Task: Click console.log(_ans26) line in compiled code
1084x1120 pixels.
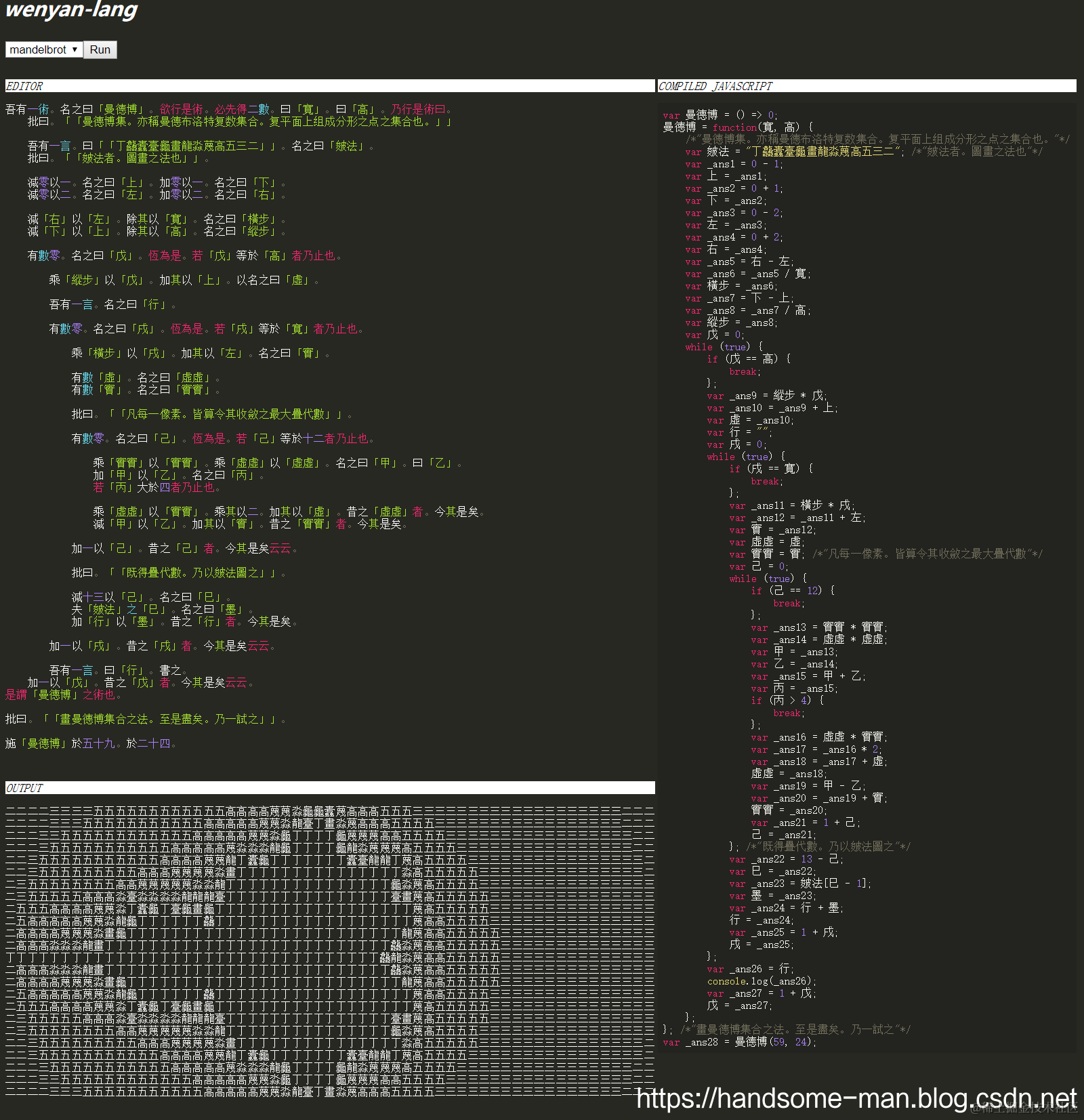Action: 762,981
